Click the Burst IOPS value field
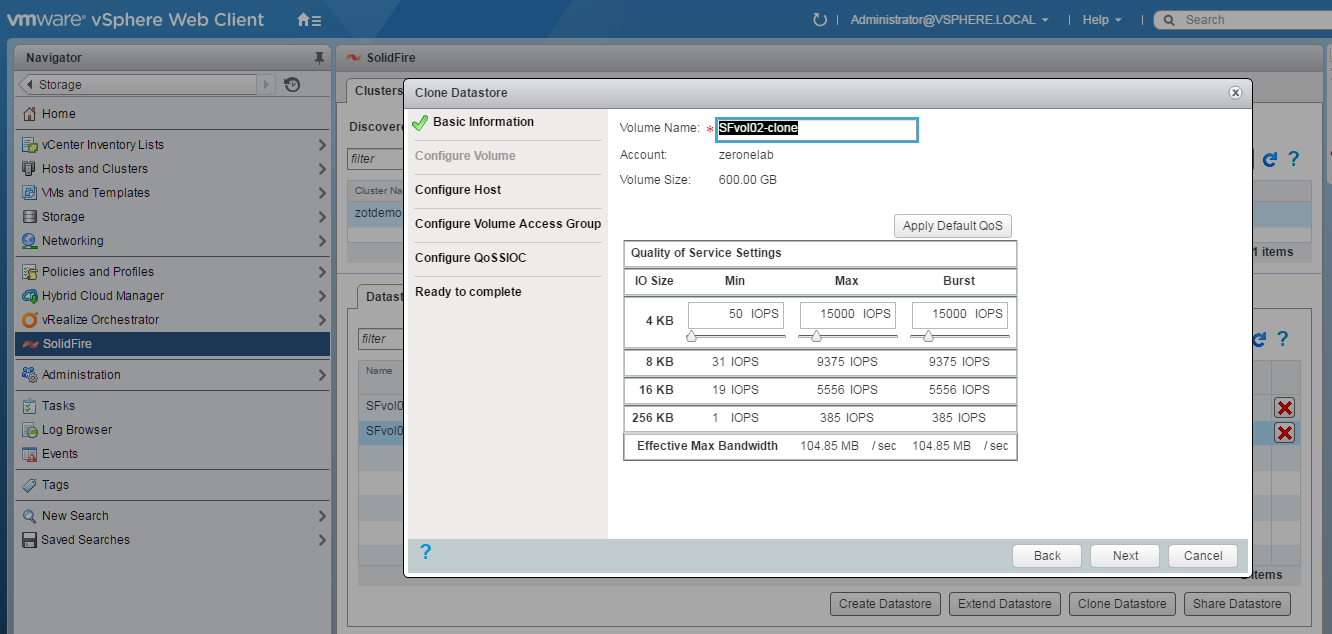Viewport: 1332px width, 634px height. (960, 314)
